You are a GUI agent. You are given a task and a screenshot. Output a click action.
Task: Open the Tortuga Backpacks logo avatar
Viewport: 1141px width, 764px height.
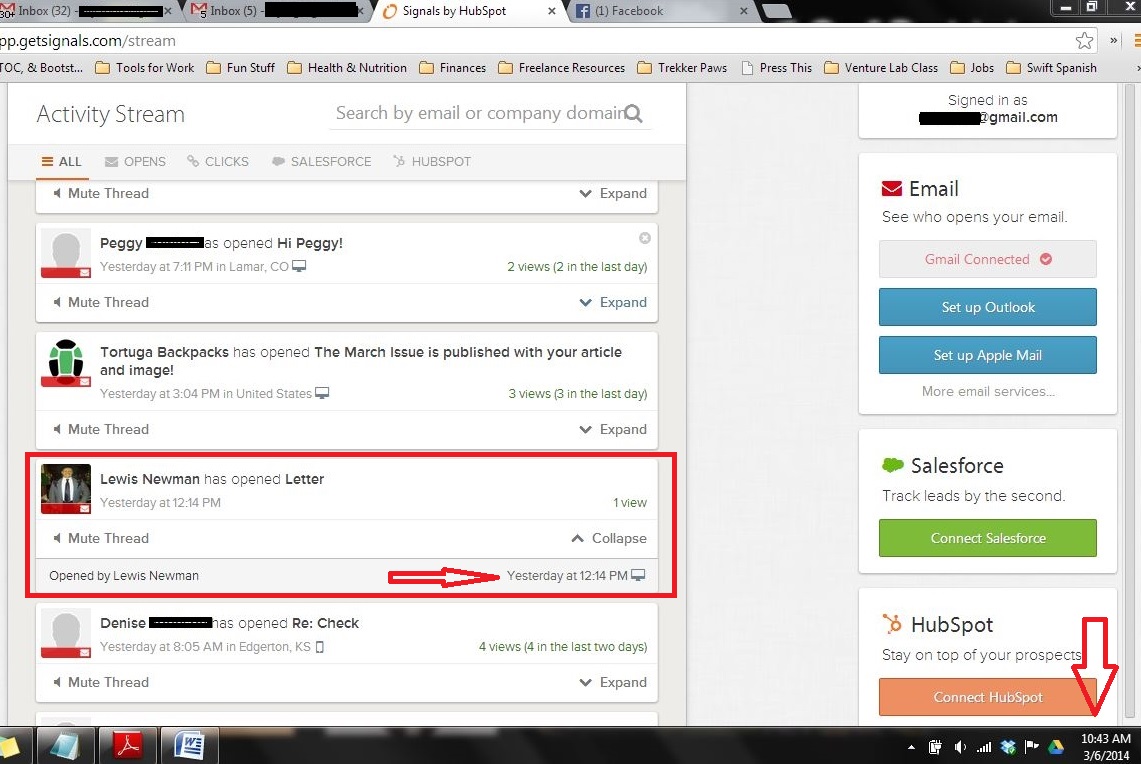tap(65, 362)
